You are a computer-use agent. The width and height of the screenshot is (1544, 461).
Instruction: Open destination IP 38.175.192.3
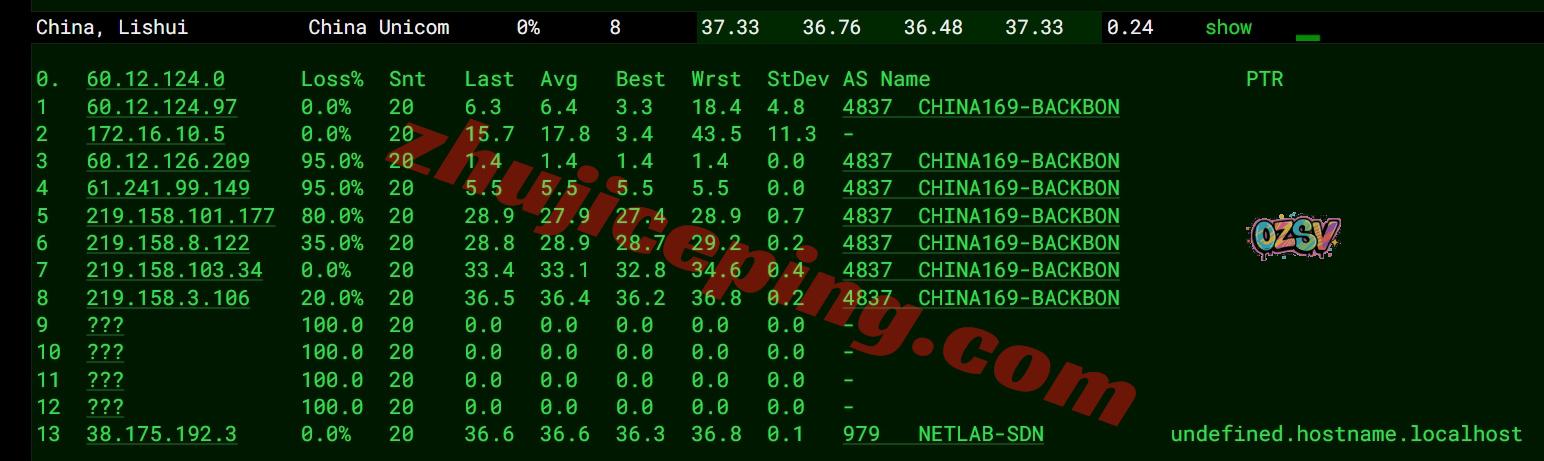(161, 434)
